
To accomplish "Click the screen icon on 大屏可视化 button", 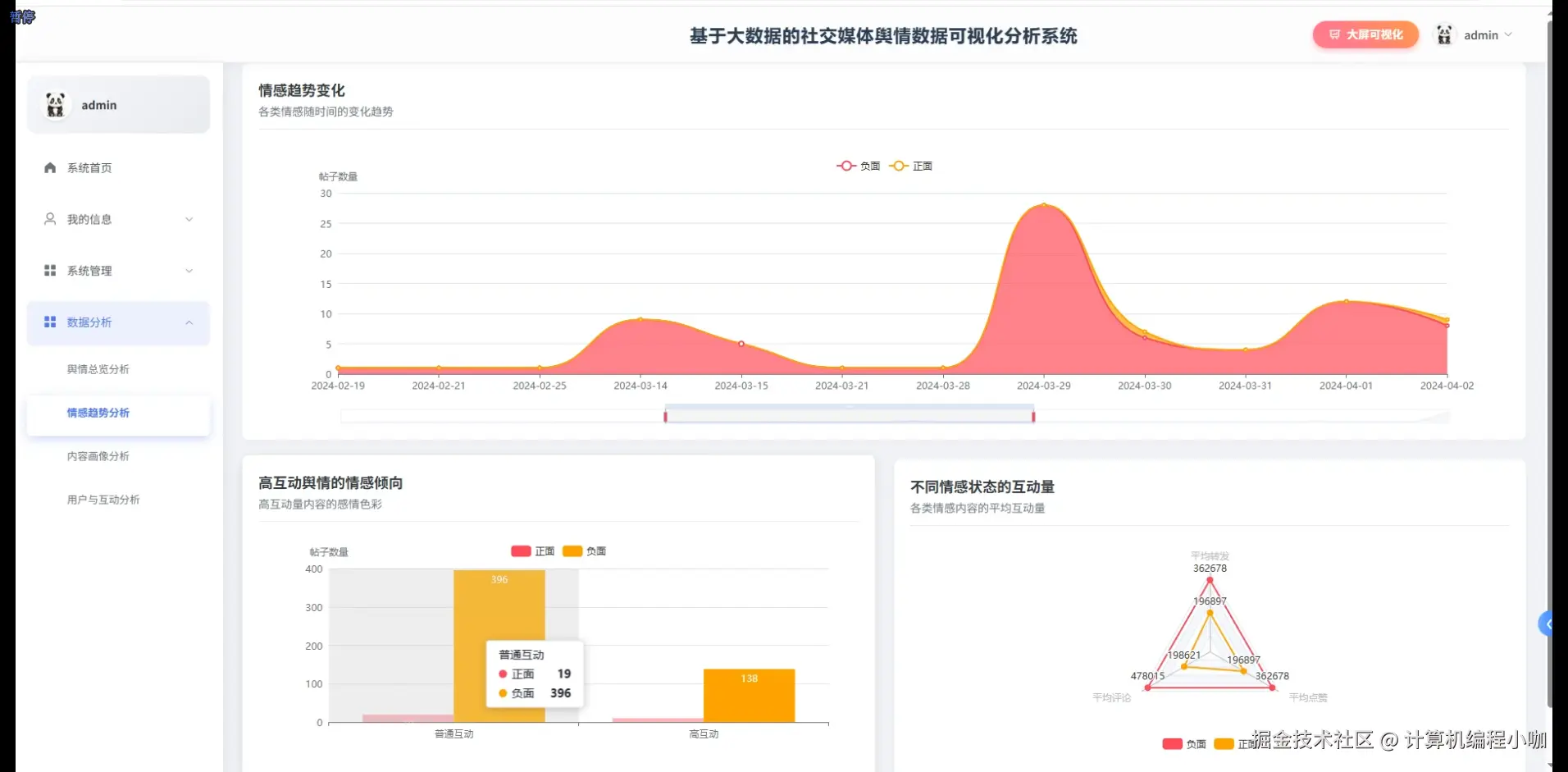I will tap(1334, 34).
